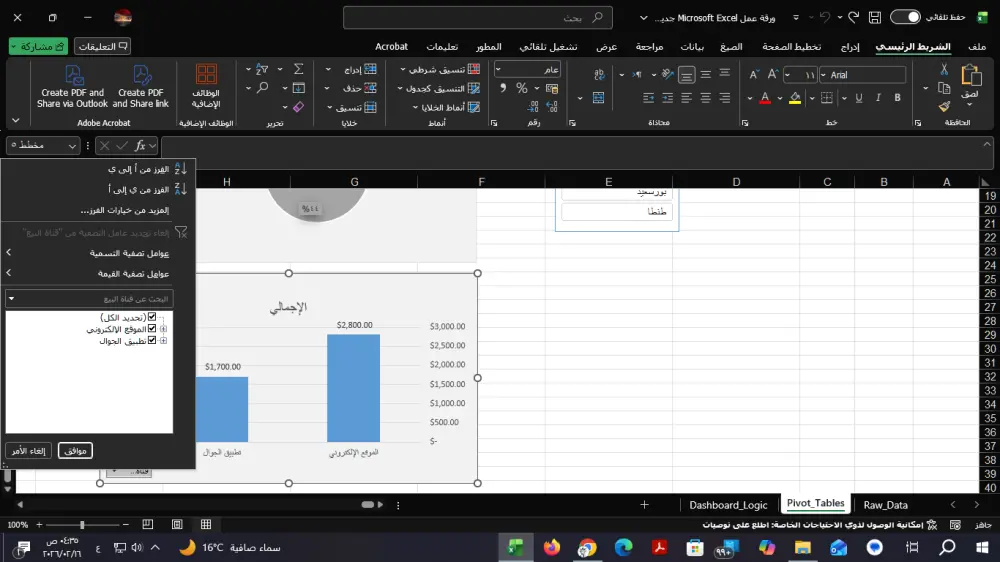Click the Share (مشاركة) button
The height and width of the screenshot is (562, 1000).
pyautogui.click(x=38, y=47)
